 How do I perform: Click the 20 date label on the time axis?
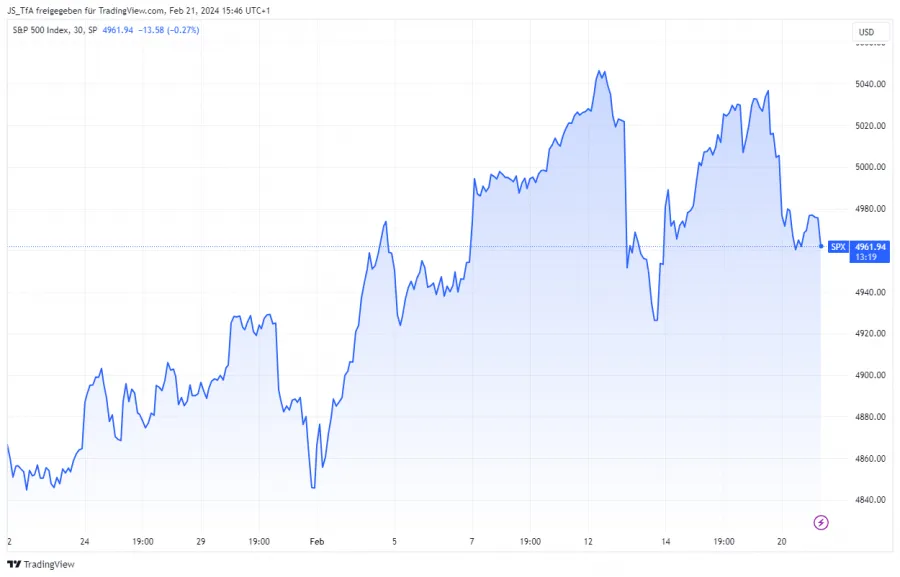[780, 541]
